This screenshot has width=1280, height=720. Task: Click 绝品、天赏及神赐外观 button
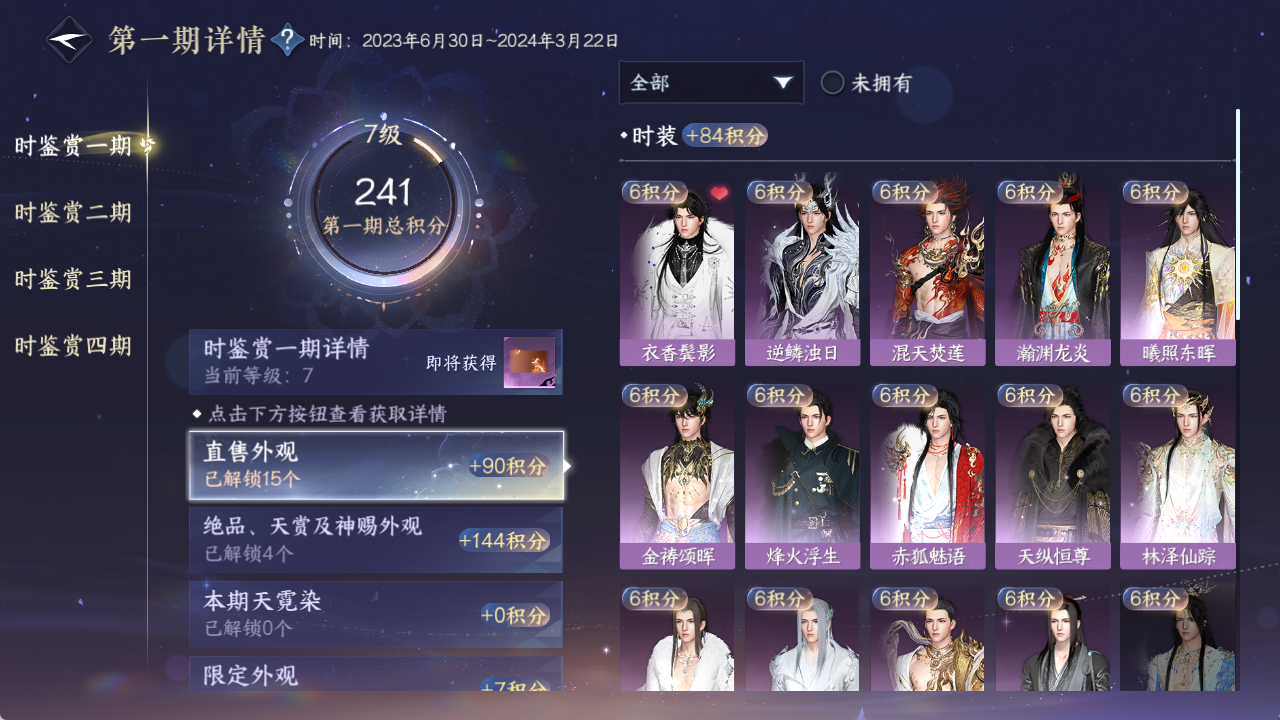point(376,540)
